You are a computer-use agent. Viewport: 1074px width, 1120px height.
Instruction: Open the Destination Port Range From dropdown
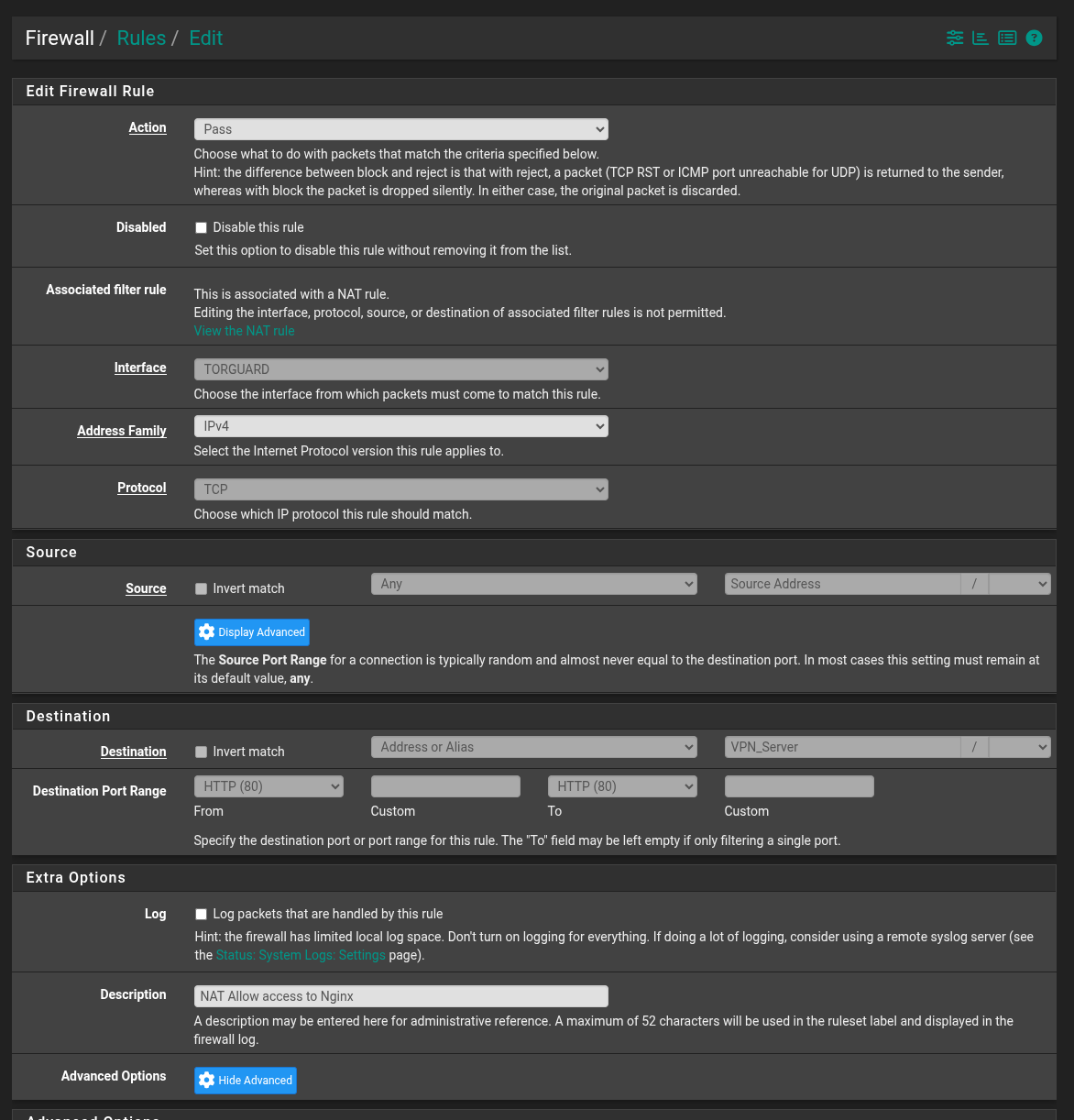click(268, 786)
